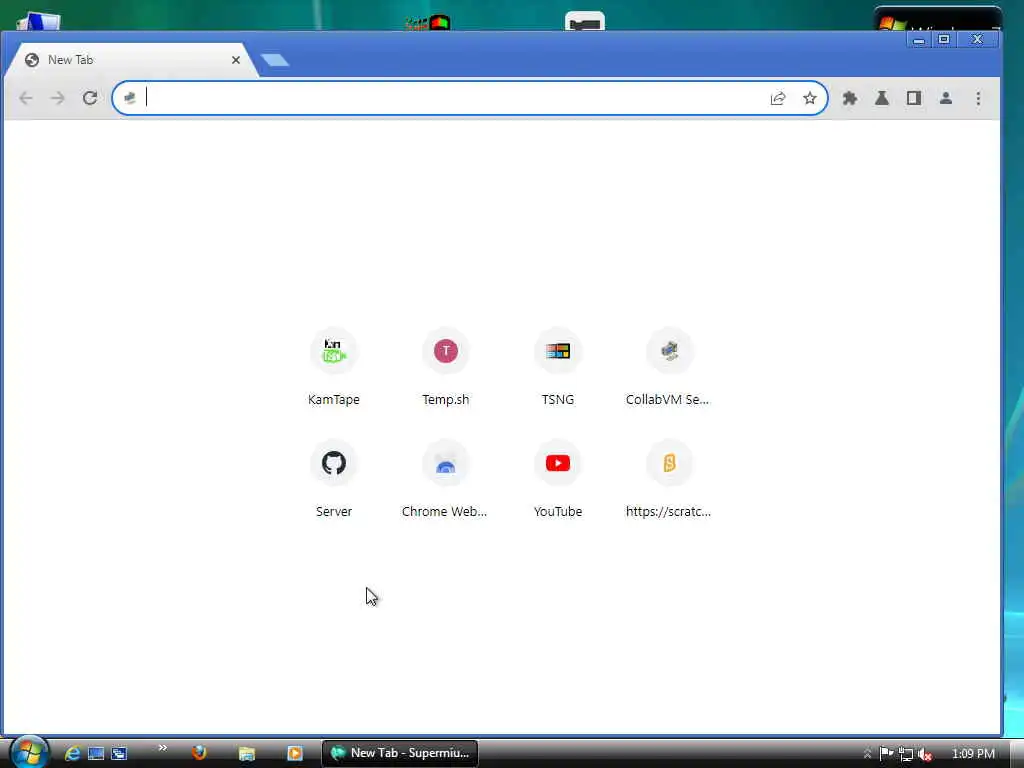Expand quick launch overflow chevron
This screenshot has width=1024, height=768.
[x=163, y=748]
